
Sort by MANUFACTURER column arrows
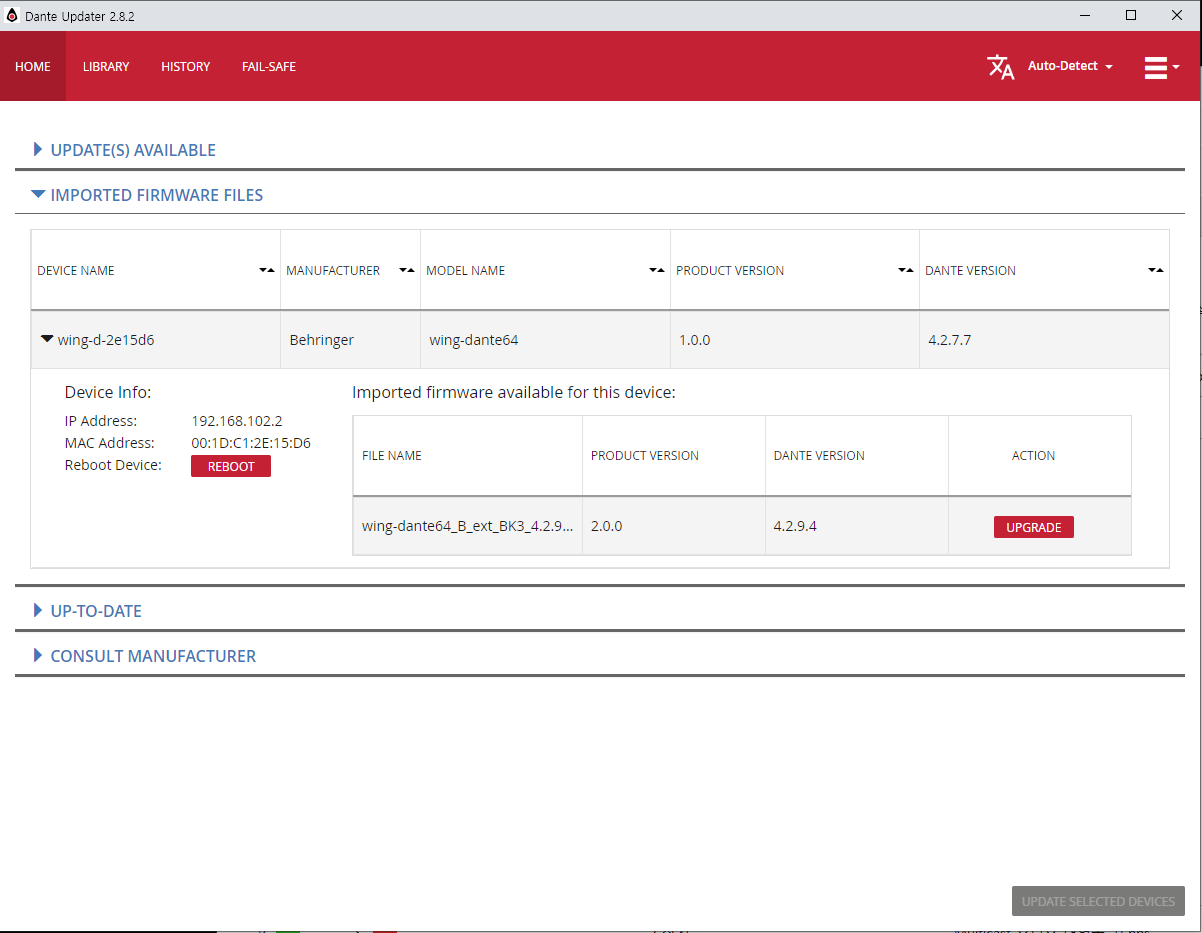point(407,271)
